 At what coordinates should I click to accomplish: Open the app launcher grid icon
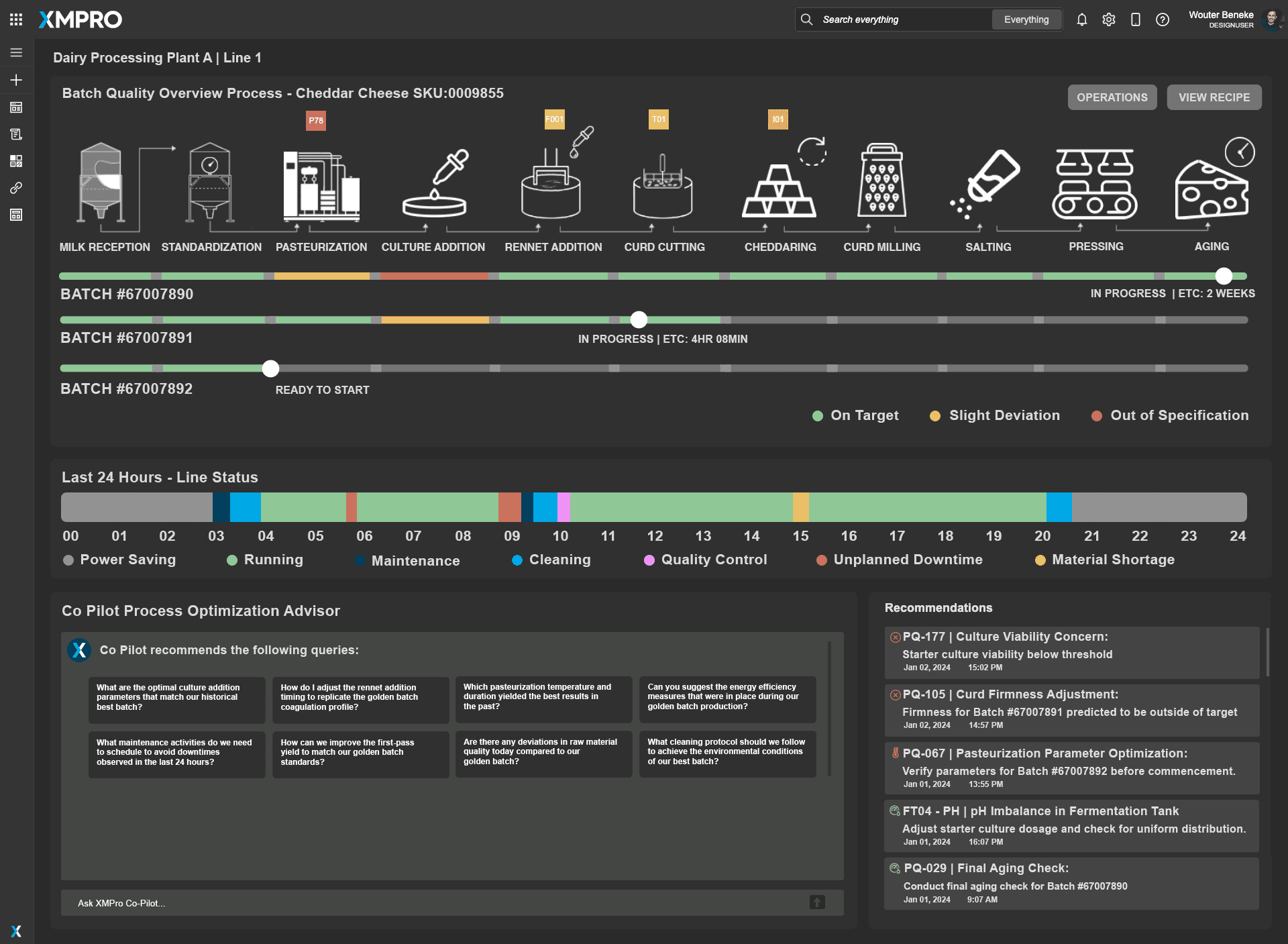[x=16, y=19]
